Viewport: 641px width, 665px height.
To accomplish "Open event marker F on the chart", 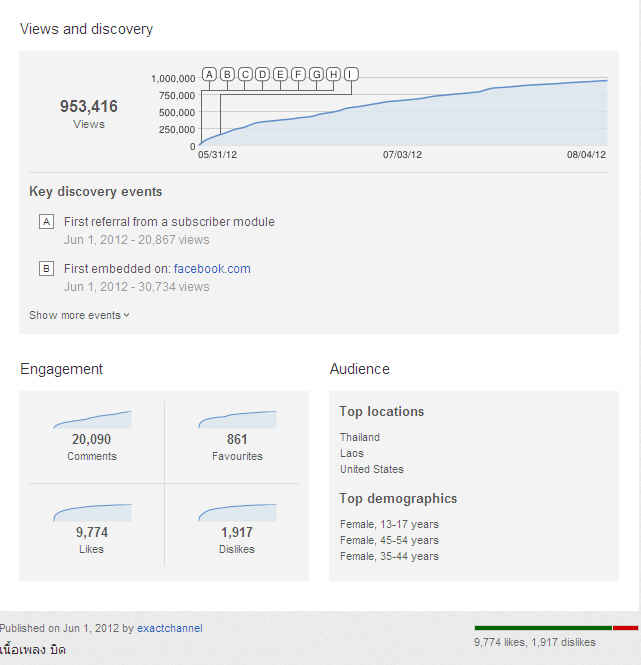I will pyautogui.click(x=298, y=74).
